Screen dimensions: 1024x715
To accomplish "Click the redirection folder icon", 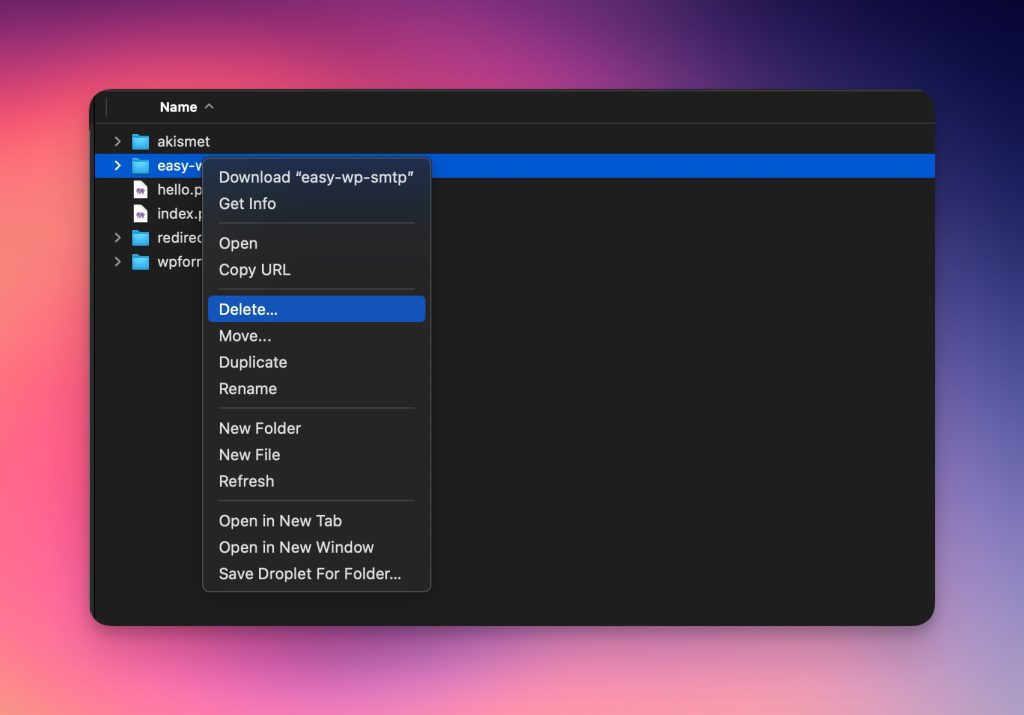I will tap(140, 238).
